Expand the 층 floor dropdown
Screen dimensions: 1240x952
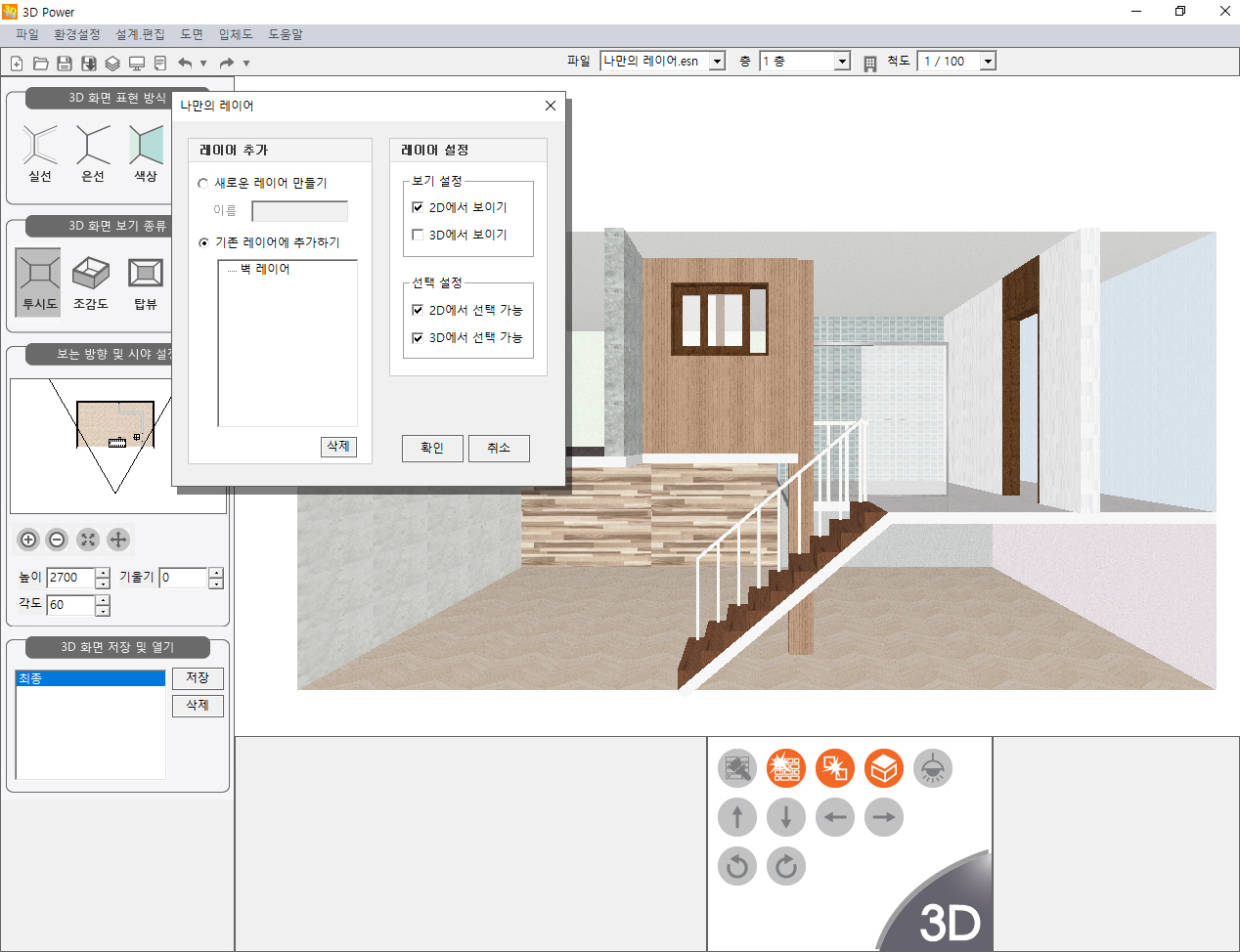pos(842,62)
